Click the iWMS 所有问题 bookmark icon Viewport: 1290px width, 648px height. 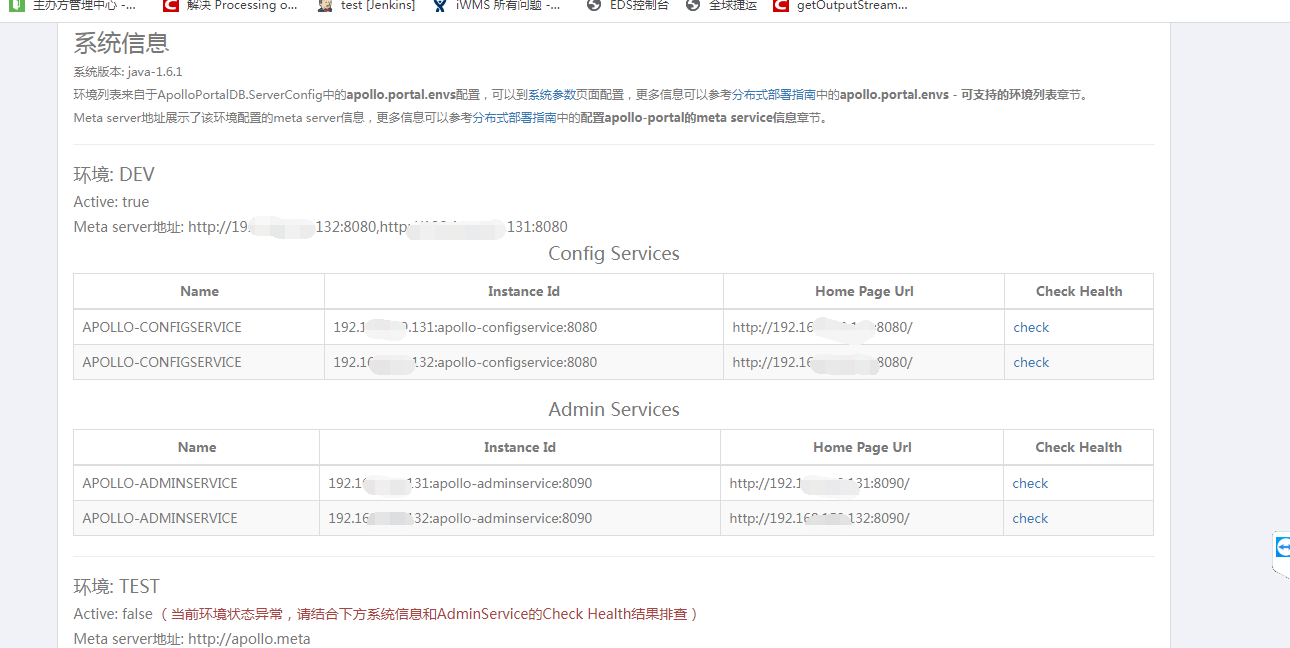[x=437, y=6]
